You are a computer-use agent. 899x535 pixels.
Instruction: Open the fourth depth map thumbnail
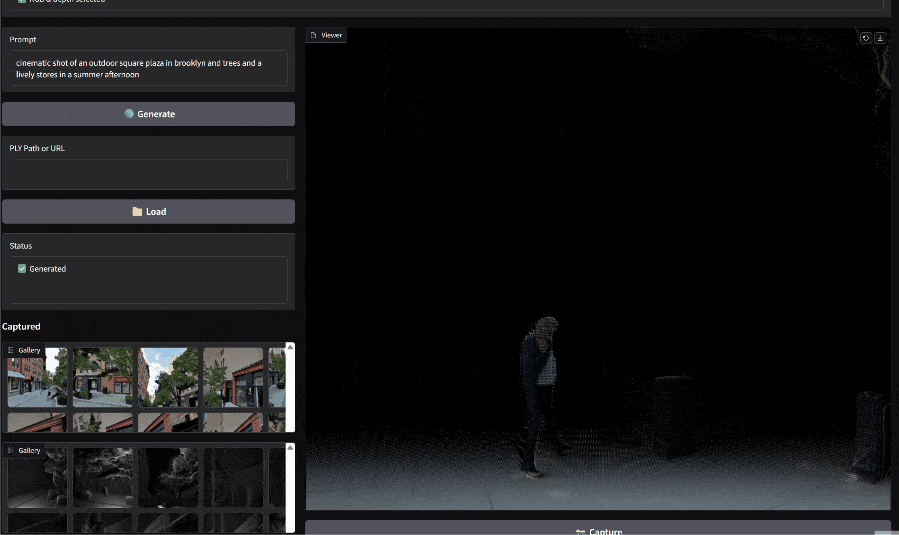[x=233, y=478]
